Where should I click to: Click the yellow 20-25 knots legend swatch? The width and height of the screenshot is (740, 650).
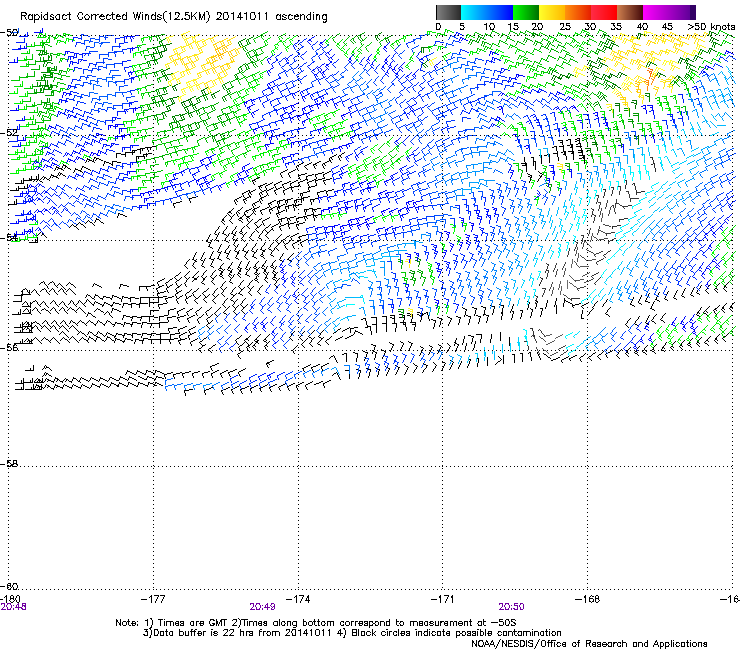click(552, 12)
